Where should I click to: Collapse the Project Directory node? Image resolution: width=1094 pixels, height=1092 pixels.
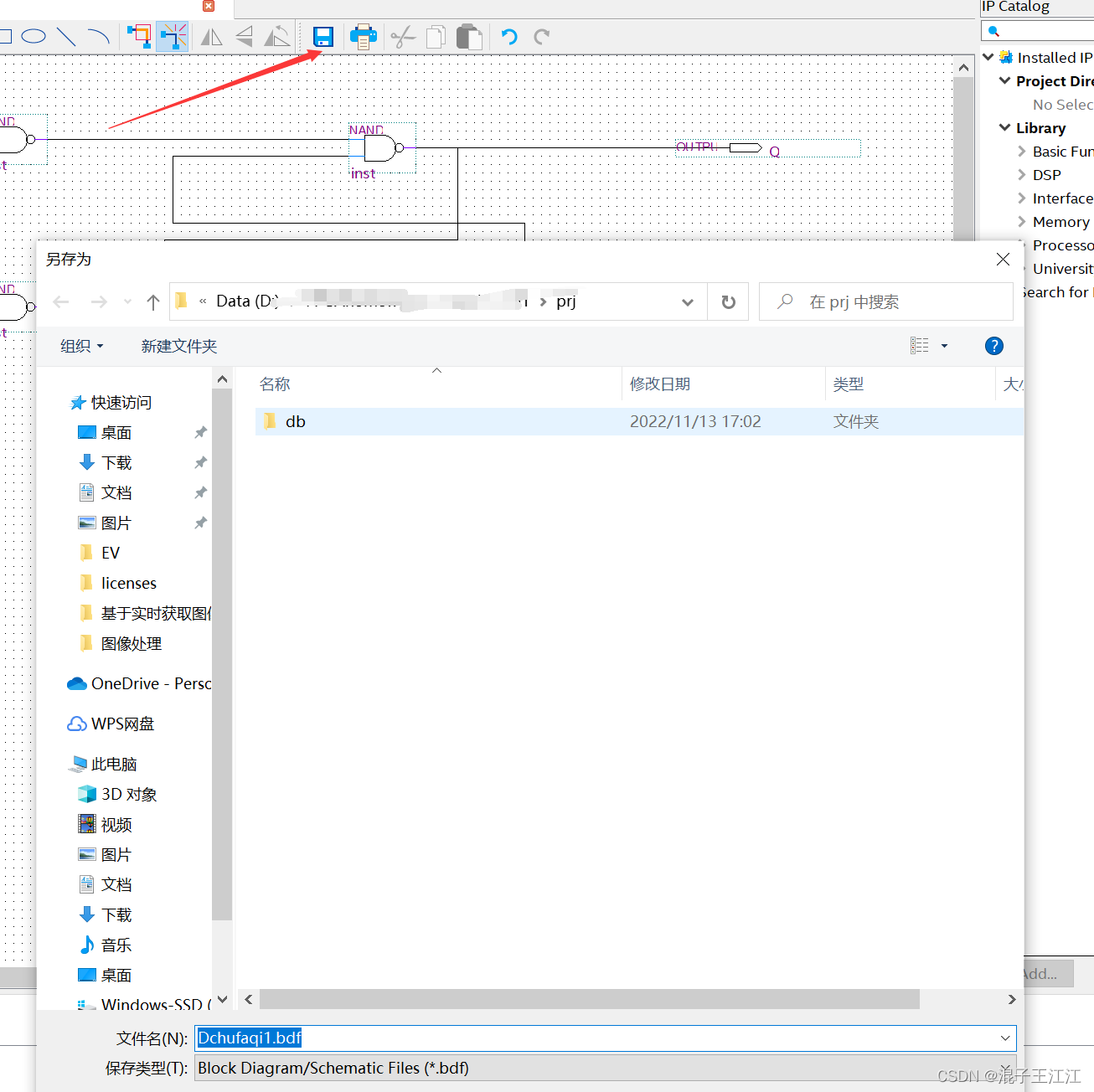coord(1004,80)
